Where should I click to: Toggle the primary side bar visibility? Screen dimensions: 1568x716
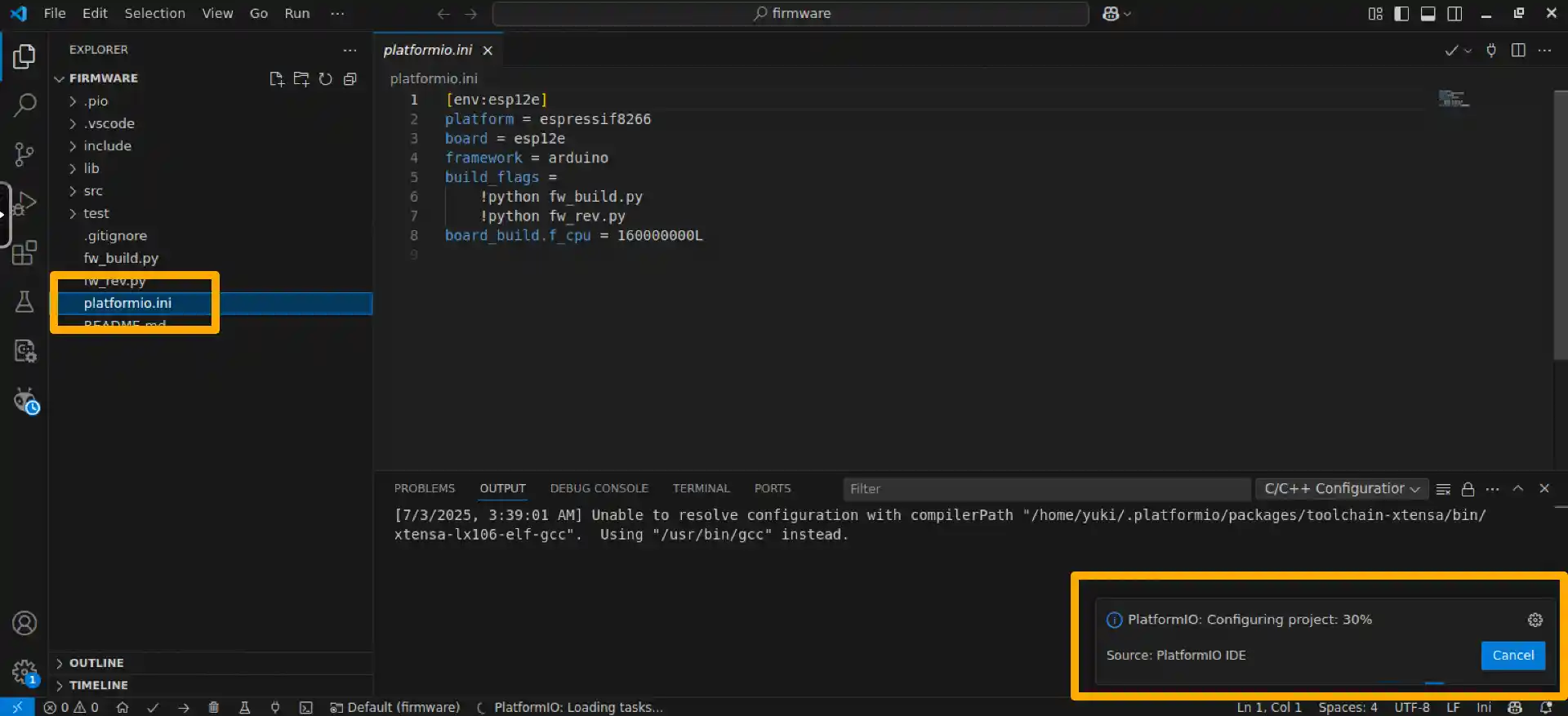[x=1401, y=13]
